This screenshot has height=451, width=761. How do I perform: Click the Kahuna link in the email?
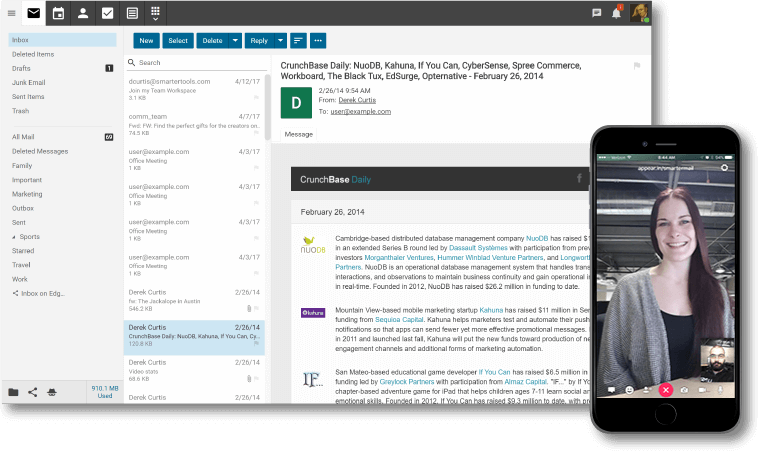[491, 310]
